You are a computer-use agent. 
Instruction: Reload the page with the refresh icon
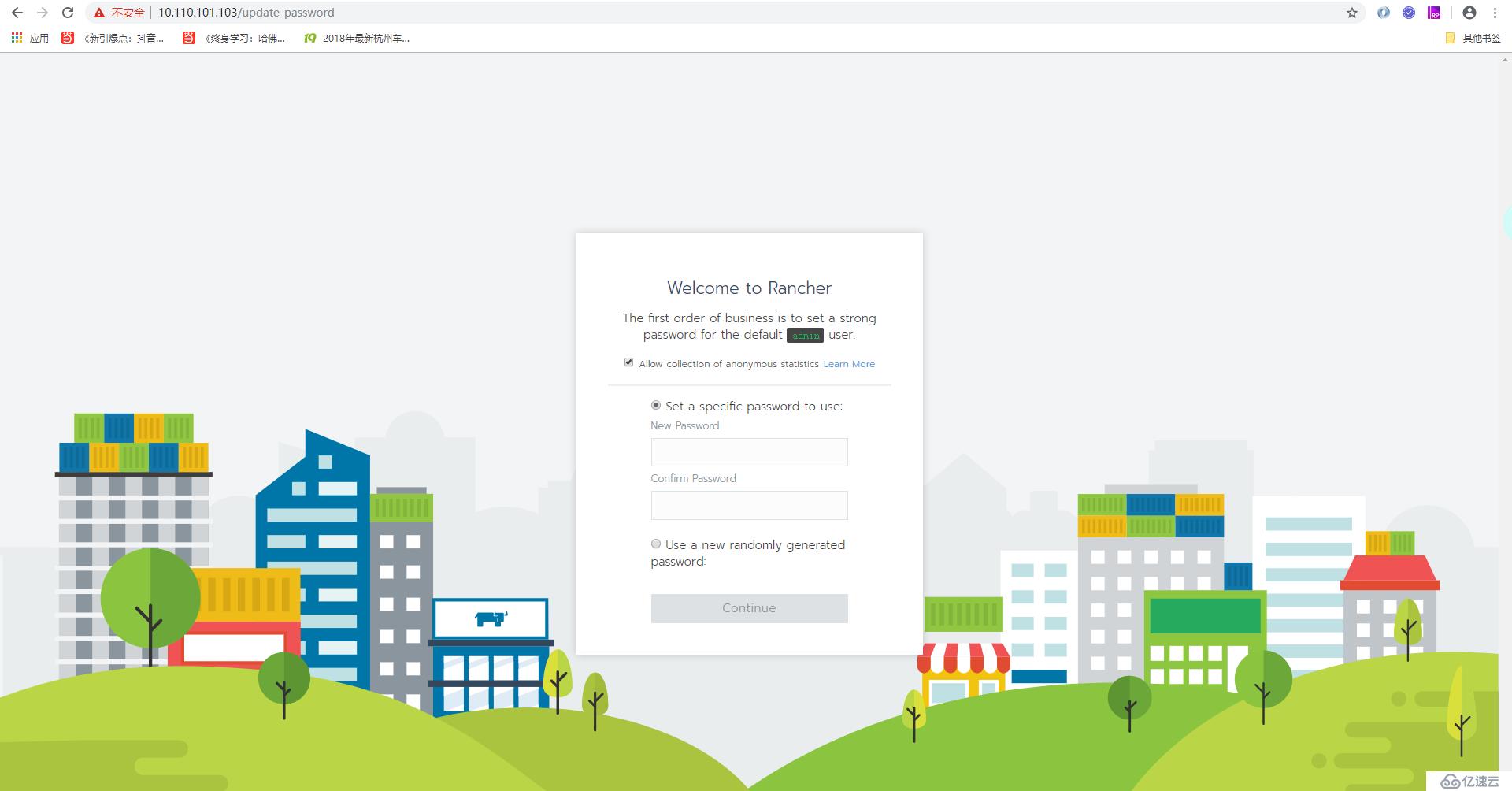click(x=68, y=13)
